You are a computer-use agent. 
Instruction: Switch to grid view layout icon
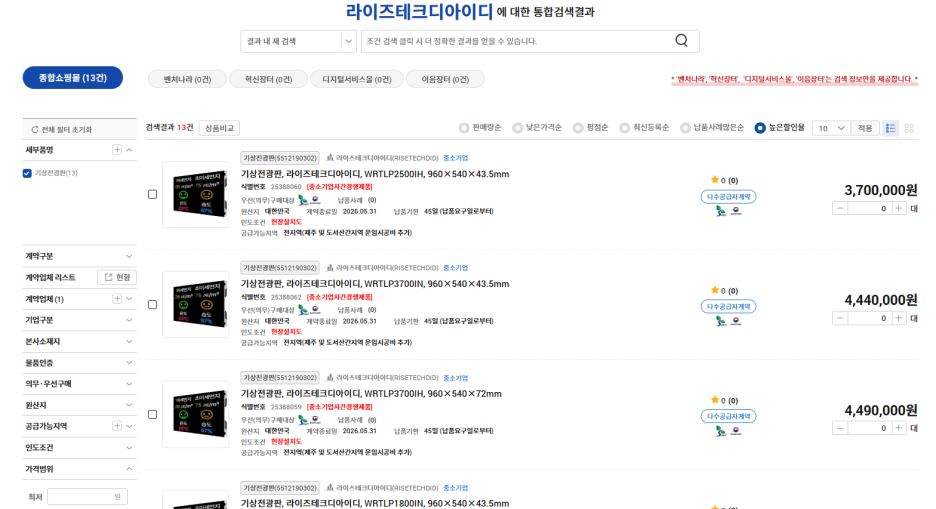[909, 128]
